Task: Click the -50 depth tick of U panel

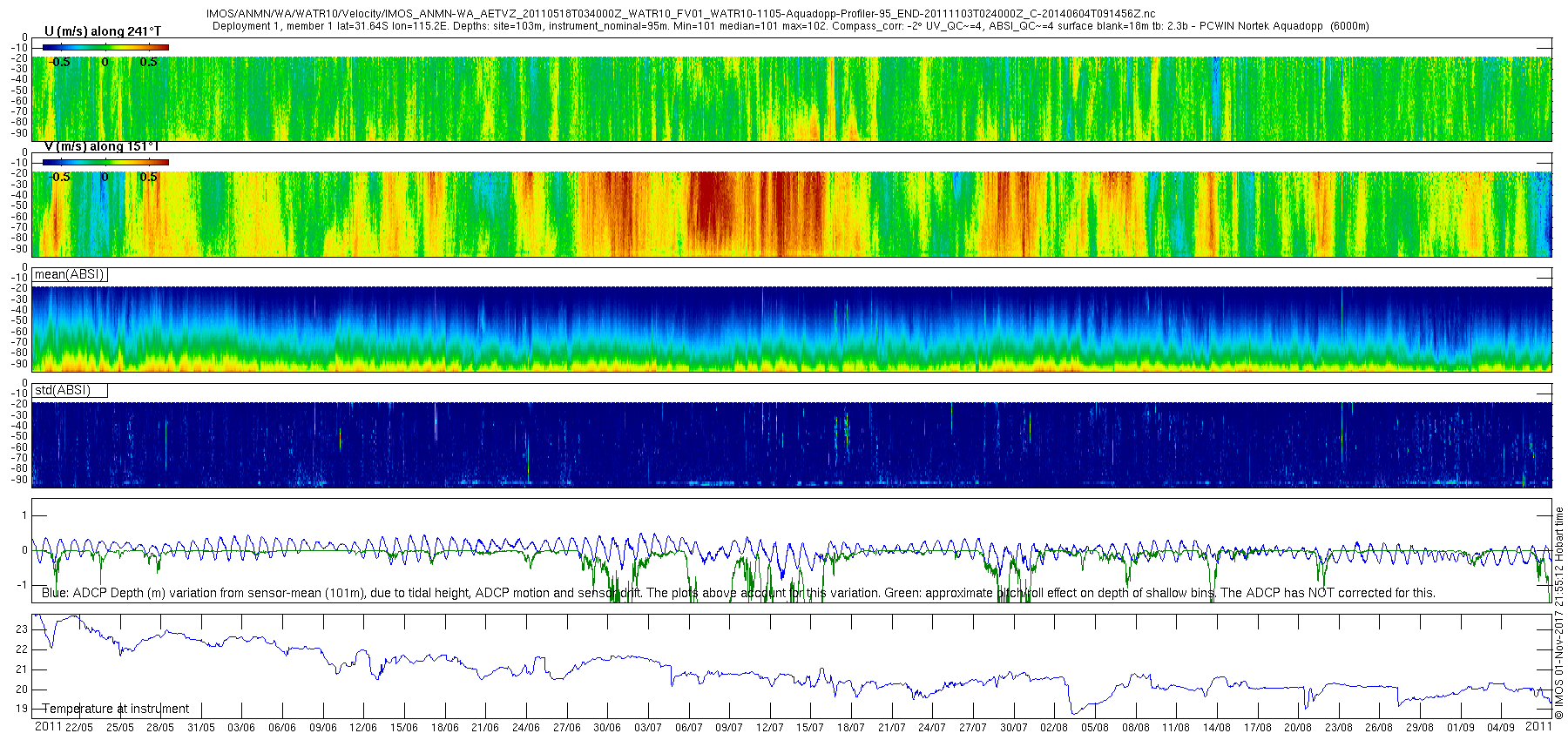Action: pyautogui.click(x=19, y=91)
